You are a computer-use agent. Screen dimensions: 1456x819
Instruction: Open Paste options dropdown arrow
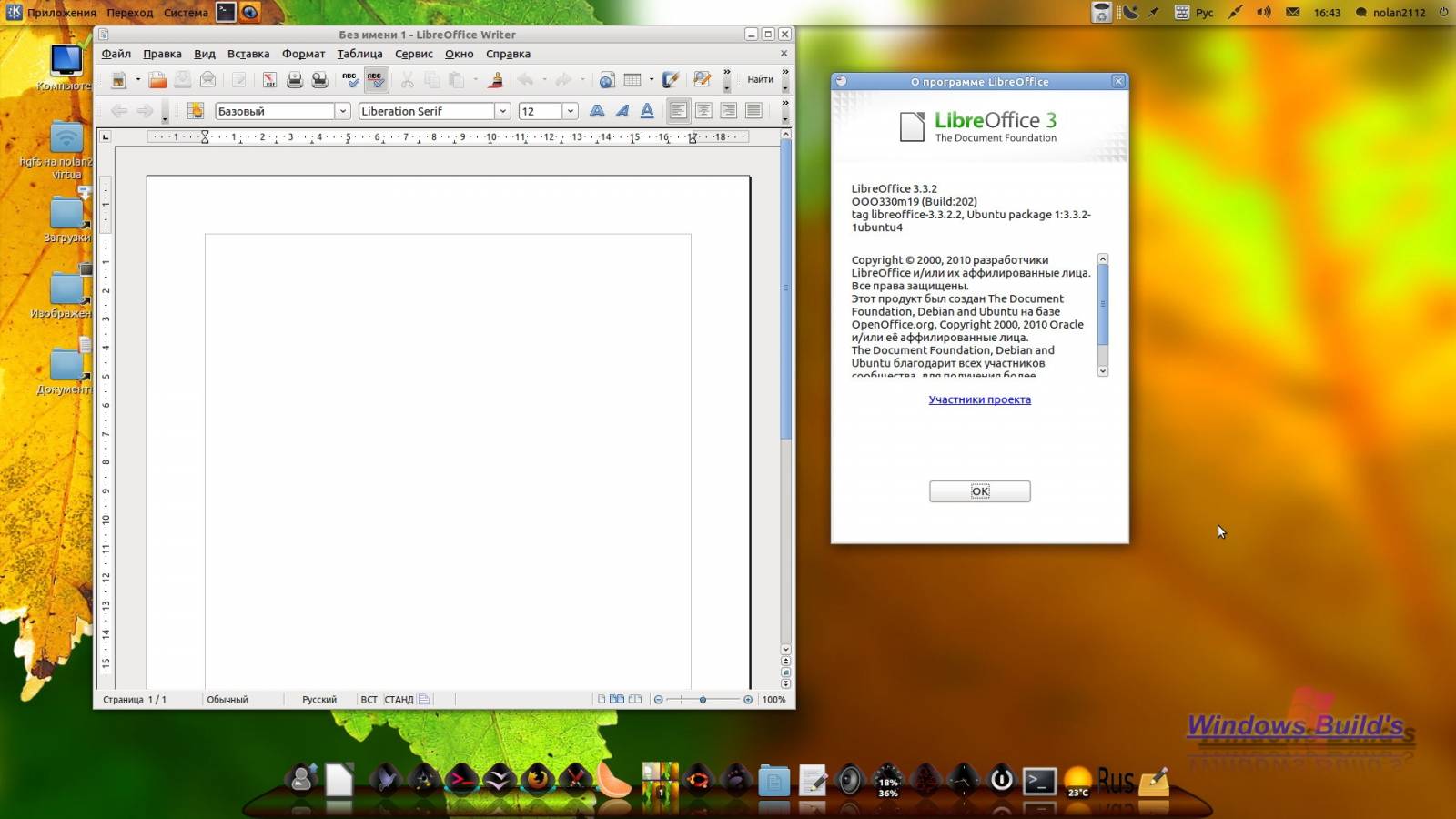pos(476,80)
